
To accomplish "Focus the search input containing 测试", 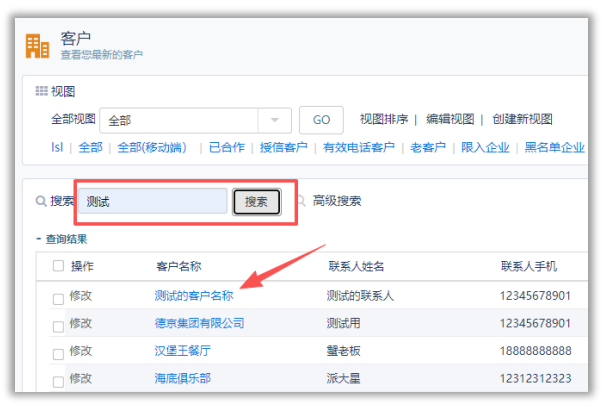I will pyautogui.click(x=154, y=201).
